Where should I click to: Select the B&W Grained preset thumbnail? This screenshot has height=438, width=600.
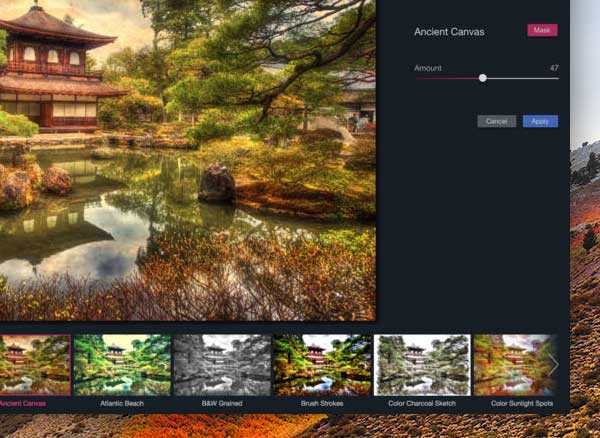coord(222,365)
